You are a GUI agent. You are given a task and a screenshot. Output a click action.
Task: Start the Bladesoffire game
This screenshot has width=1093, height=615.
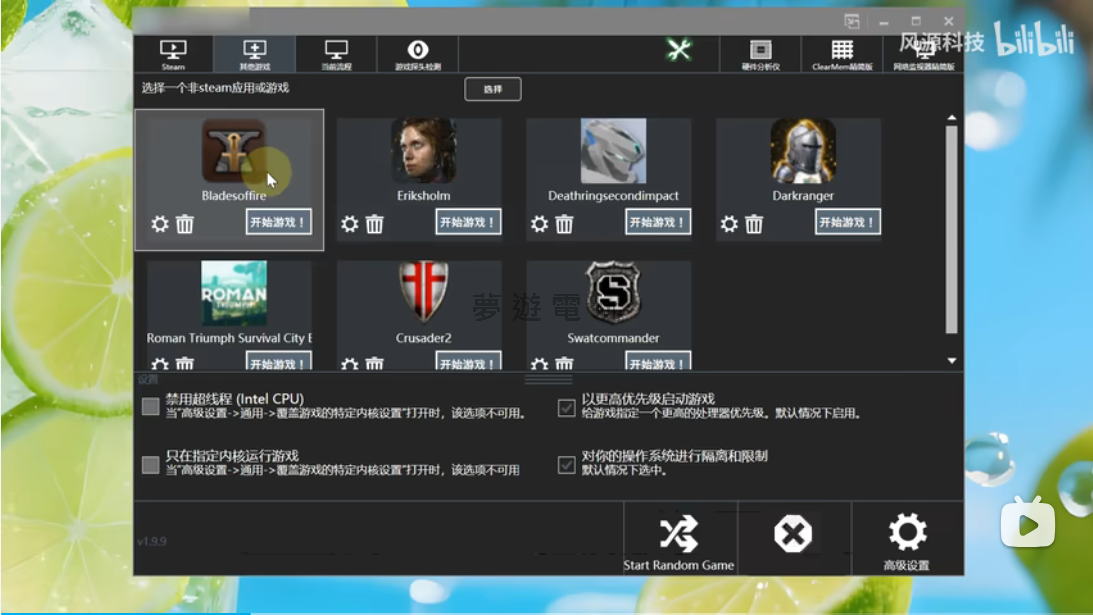tap(278, 222)
